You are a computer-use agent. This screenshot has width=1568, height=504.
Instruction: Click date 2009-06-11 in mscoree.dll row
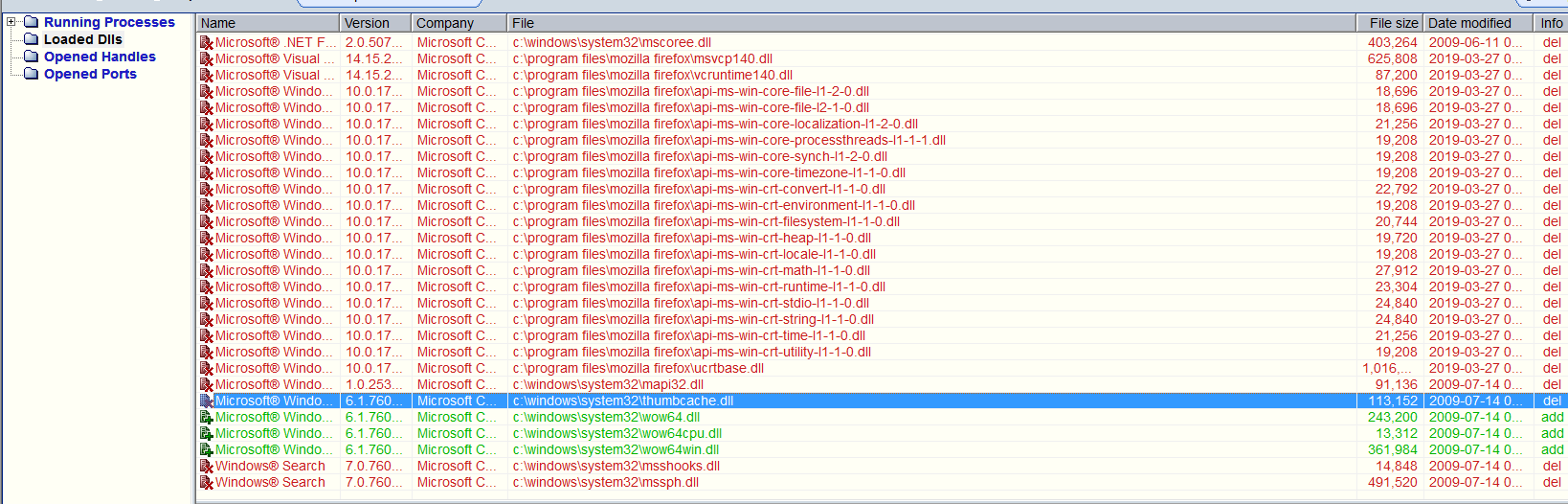pyautogui.click(x=1475, y=42)
